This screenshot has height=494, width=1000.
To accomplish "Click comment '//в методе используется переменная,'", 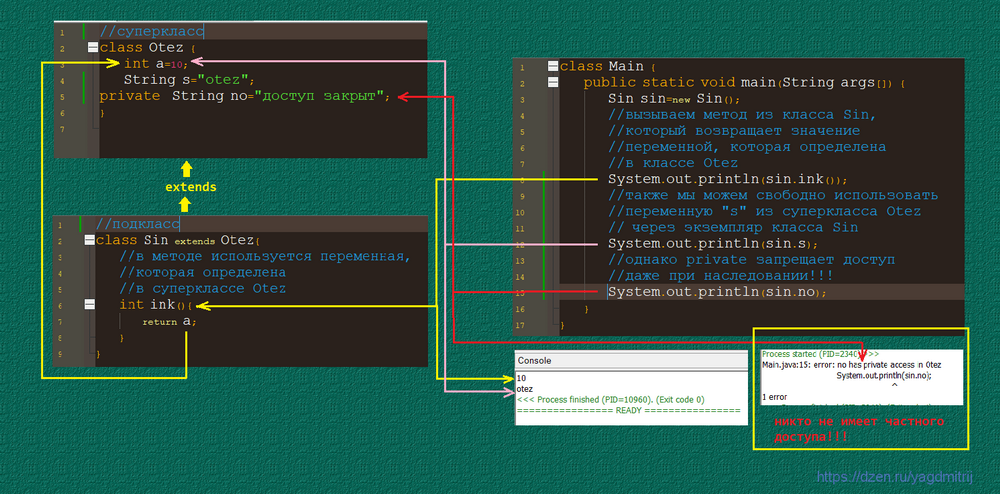I will (x=264, y=256).
